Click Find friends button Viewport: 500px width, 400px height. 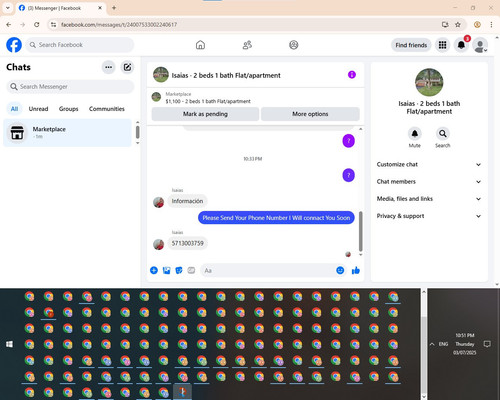[411, 45]
